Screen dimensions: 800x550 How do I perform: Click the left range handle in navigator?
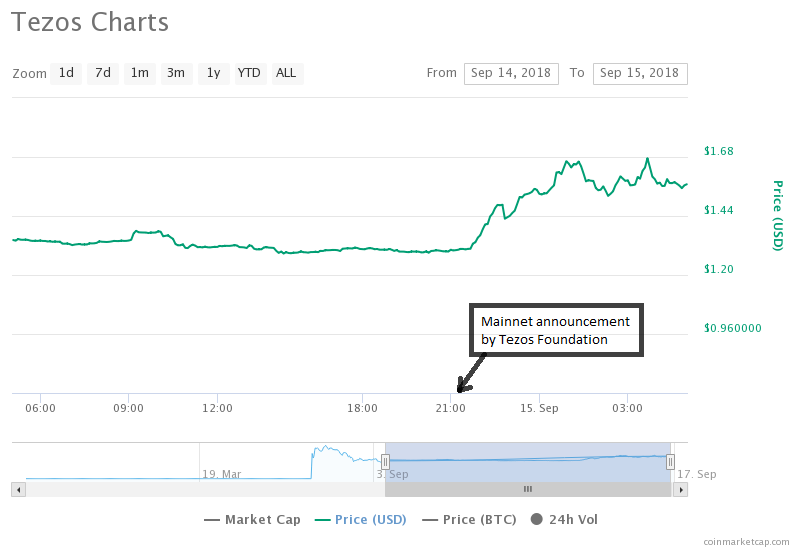pos(386,462)
